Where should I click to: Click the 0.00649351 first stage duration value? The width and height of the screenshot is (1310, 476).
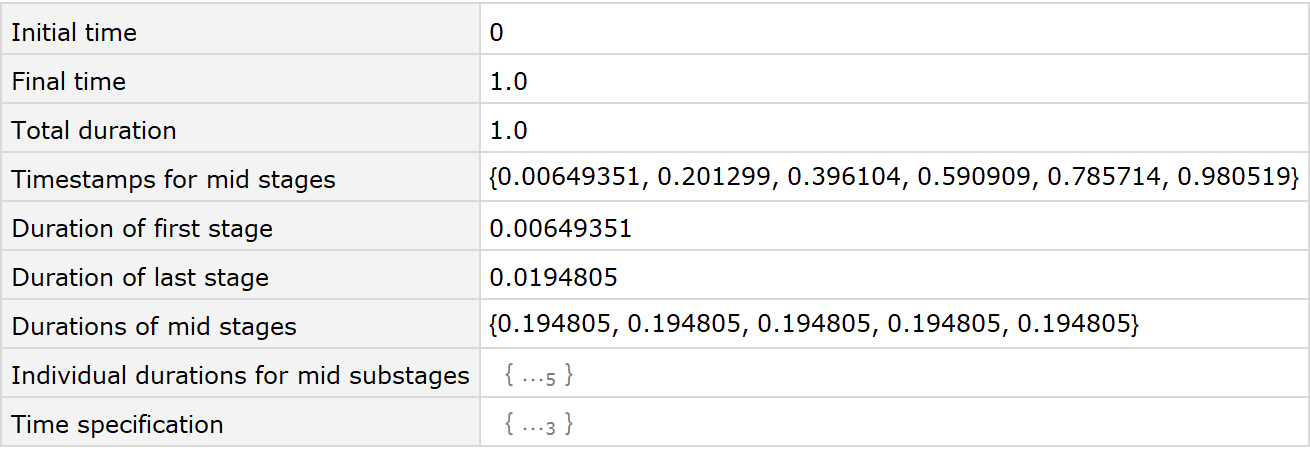pos(561,229)
